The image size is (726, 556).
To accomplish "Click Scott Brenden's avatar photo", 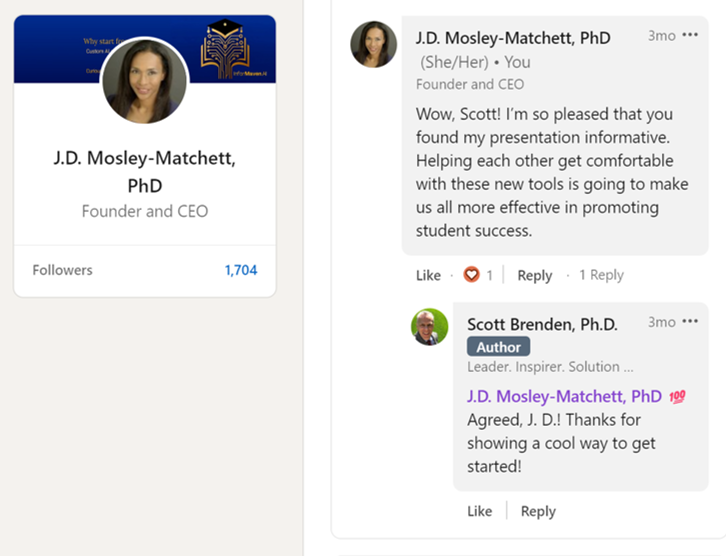I will pyautogui.click(x=430, y=327).
